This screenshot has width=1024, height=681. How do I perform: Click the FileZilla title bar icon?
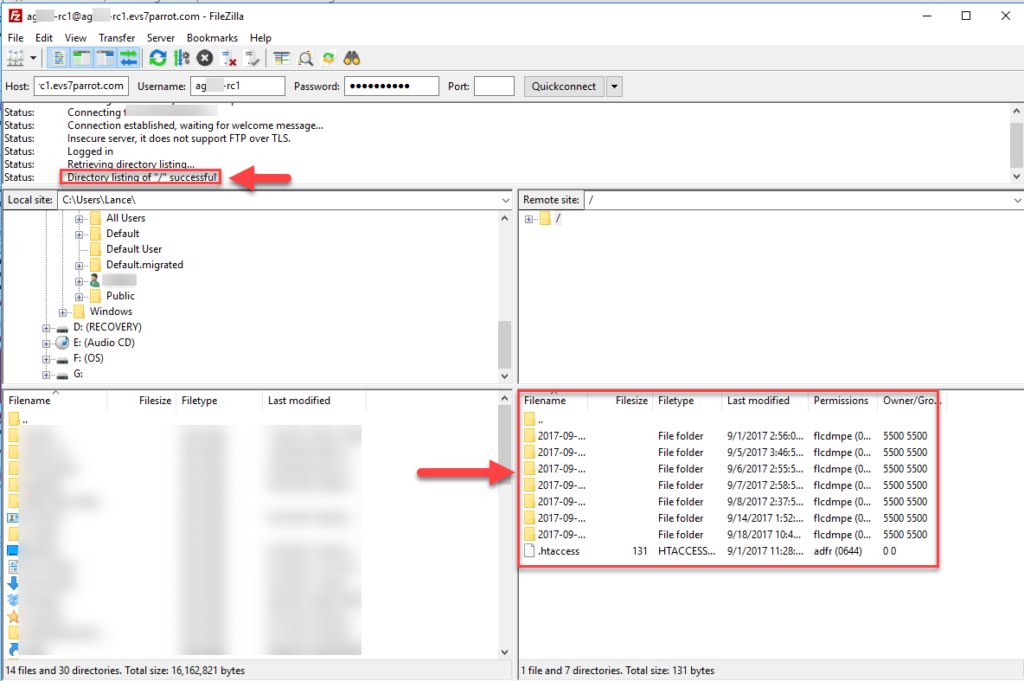(x=15, y=16)
